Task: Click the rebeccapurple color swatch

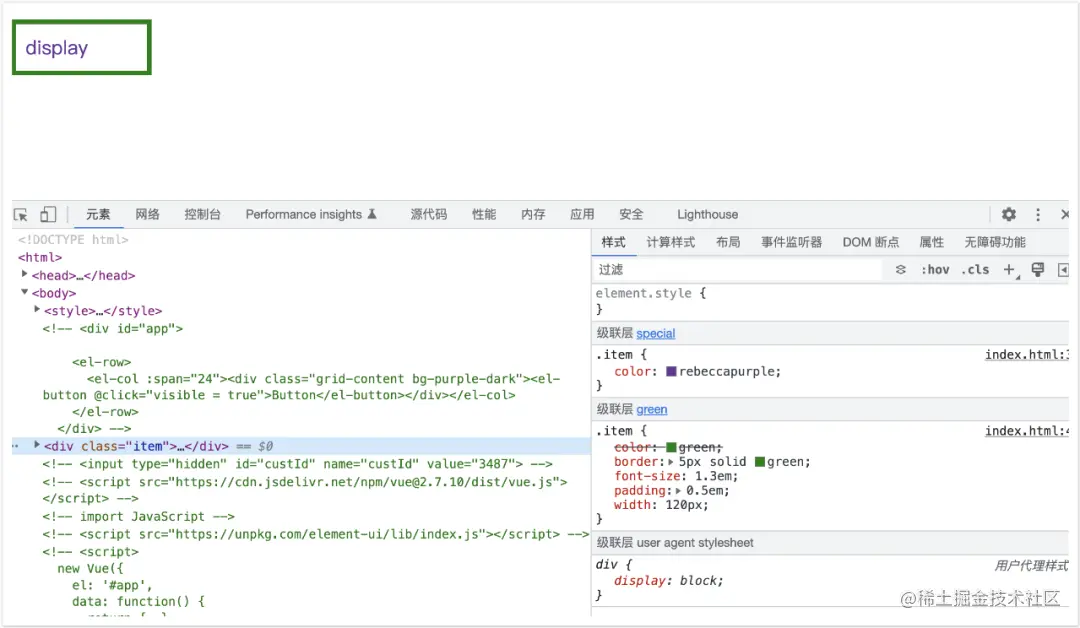Action: [672, 371]
